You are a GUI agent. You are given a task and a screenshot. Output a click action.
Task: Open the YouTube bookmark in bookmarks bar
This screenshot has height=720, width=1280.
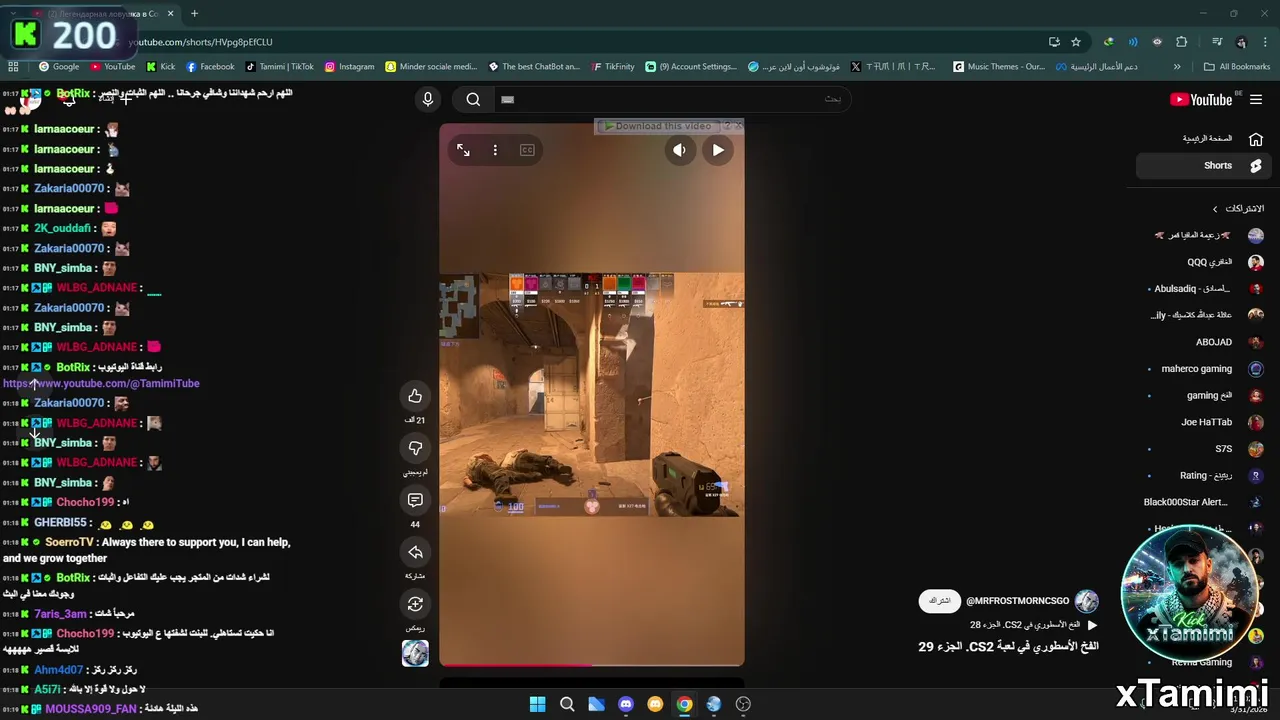112,67
